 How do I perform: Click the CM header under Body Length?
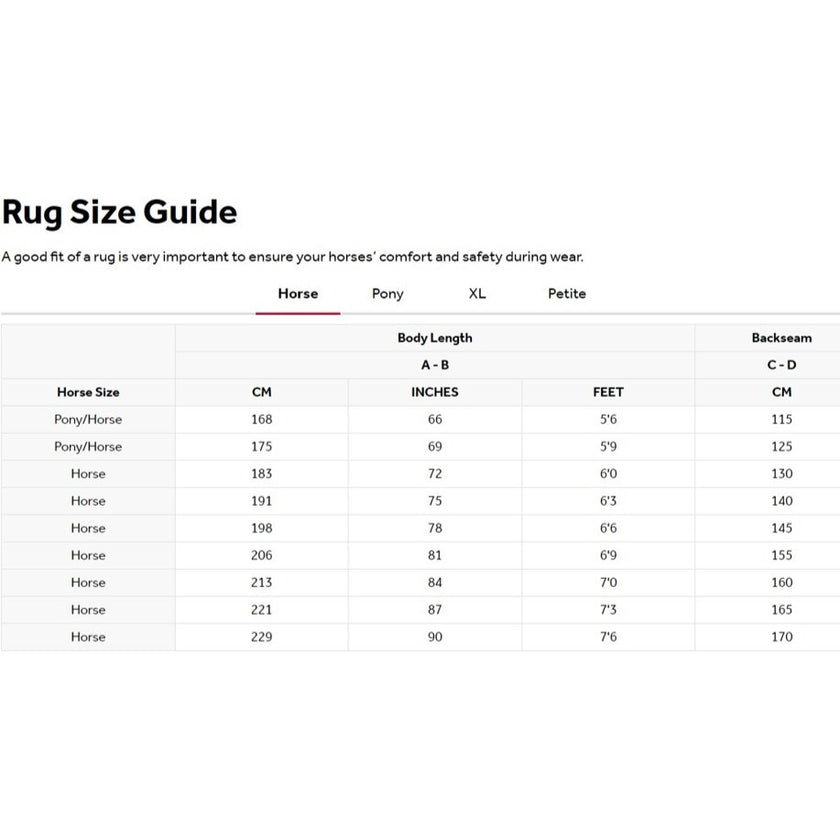pyautogui.click(x=260, y=392)
